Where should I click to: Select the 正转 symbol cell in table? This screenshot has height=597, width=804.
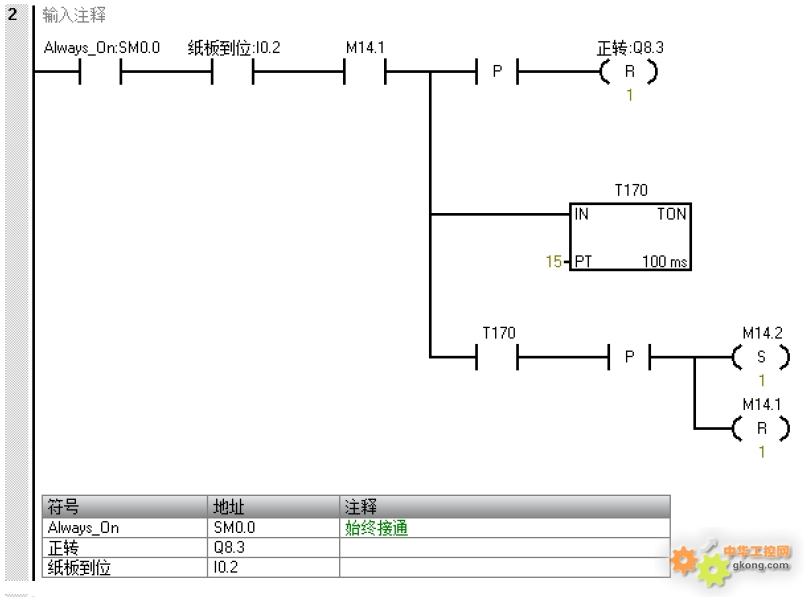125,548
